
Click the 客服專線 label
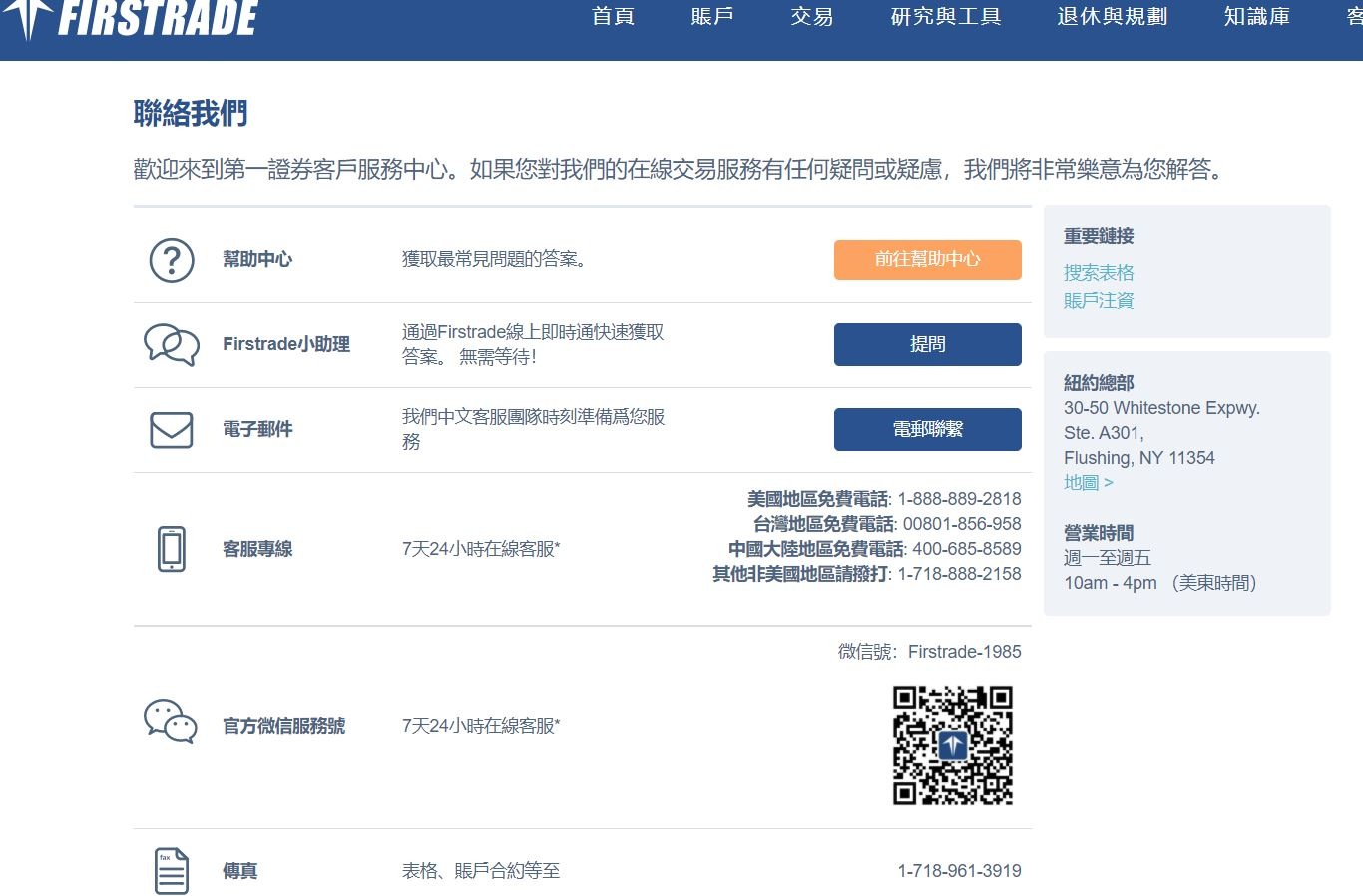click(x=257, y=549)
